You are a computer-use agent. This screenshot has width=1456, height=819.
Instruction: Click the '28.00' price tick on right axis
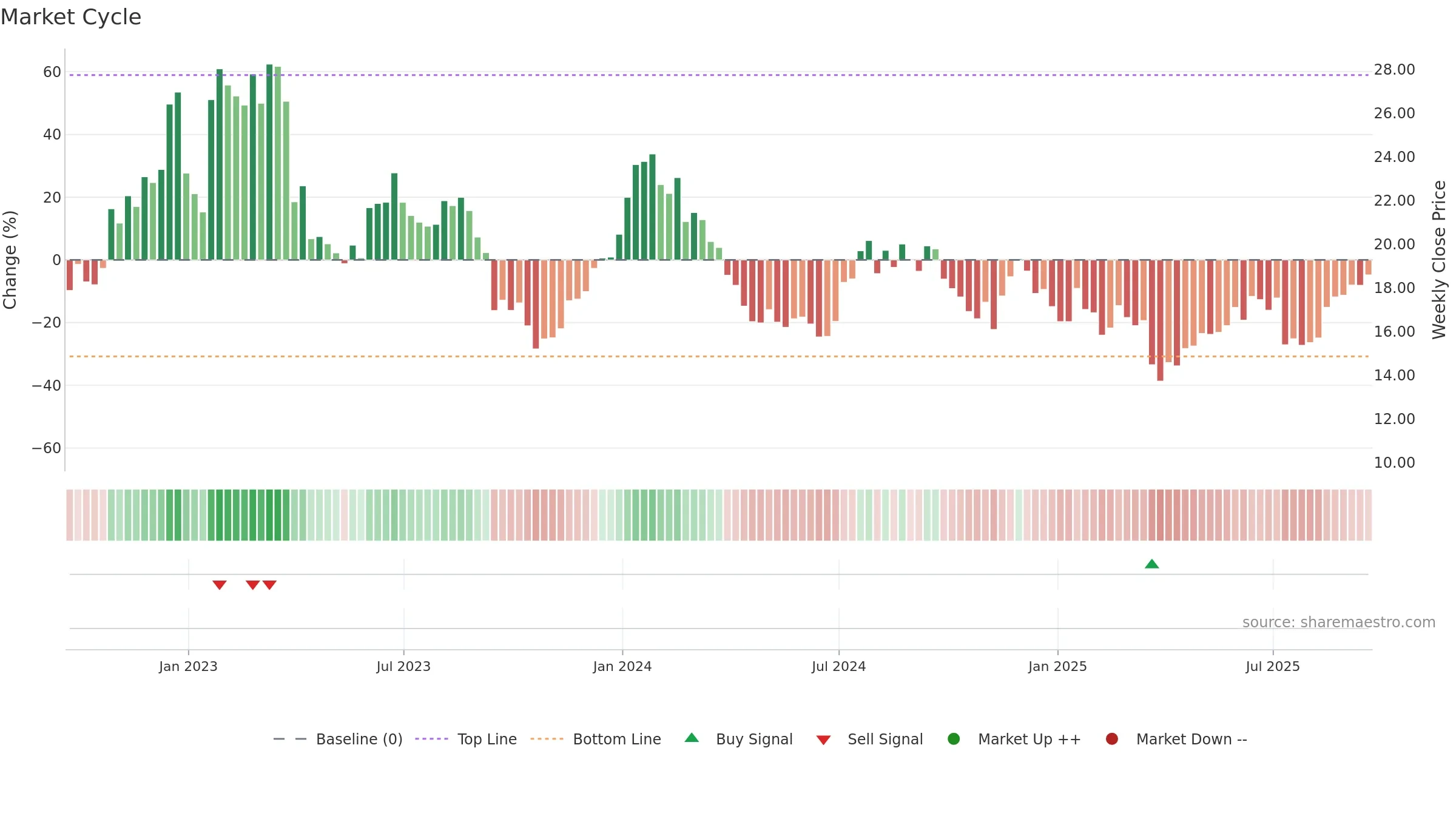tap(1394, 70)
